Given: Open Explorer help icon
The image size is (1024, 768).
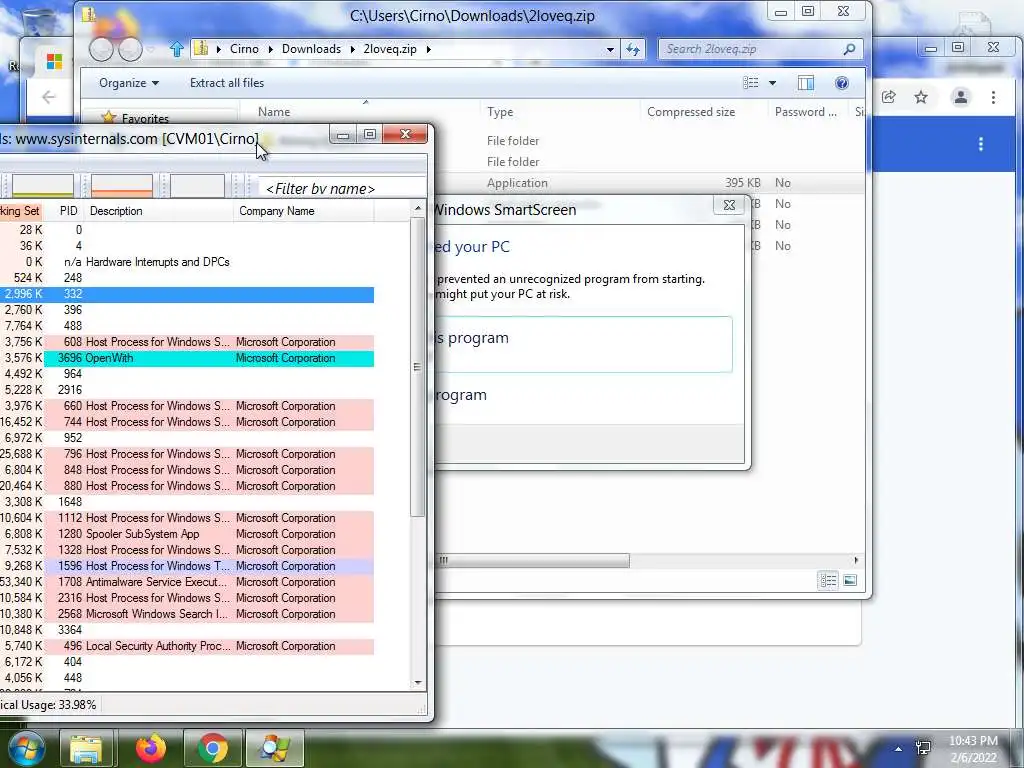Looking at the screenshot, I should click(842, 83).
